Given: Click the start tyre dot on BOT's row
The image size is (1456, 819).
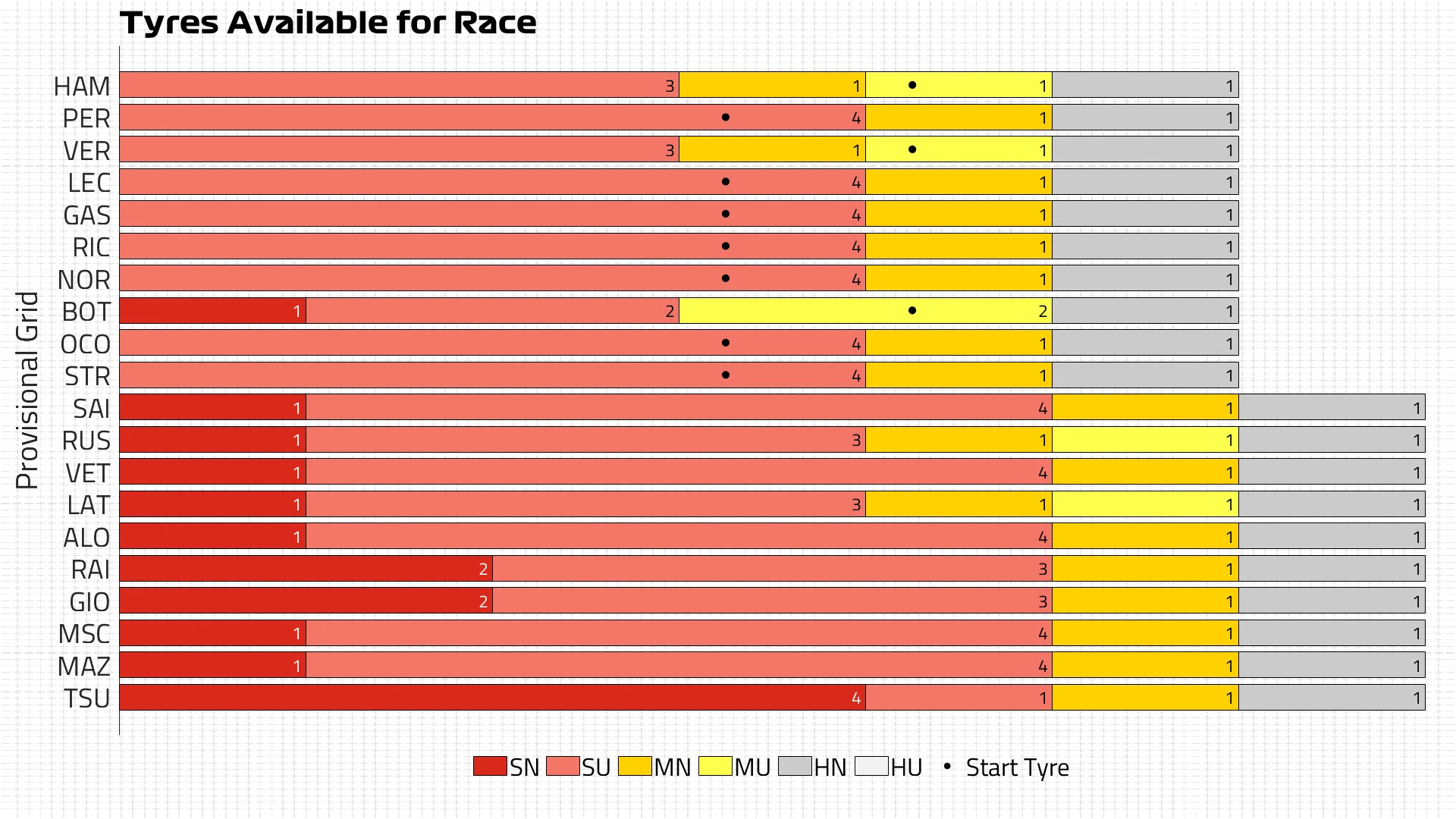Looking at the screenshot, I should (x=912, y=310).
